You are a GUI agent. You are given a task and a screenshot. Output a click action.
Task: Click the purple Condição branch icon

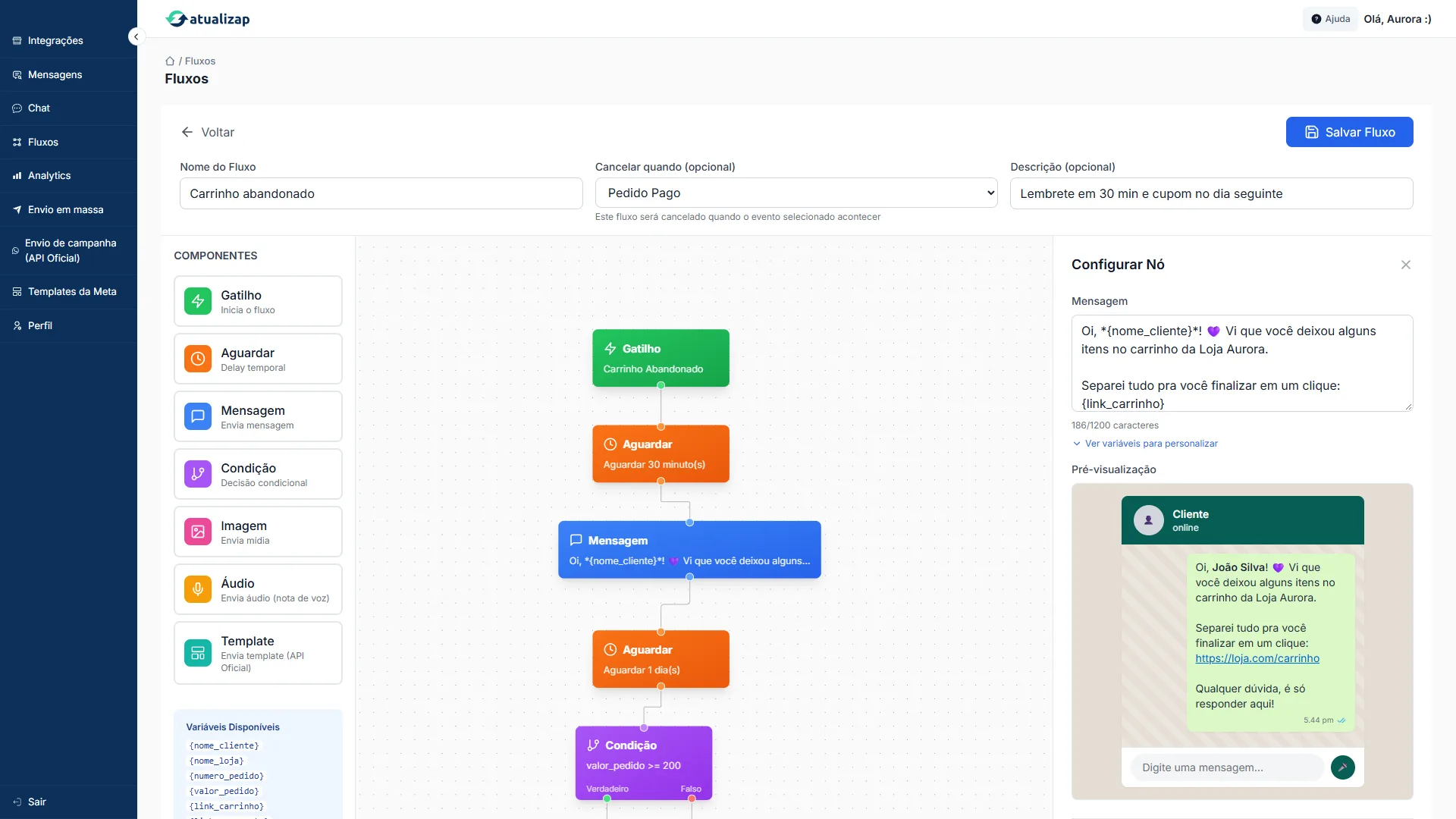[x=198, y=474]
